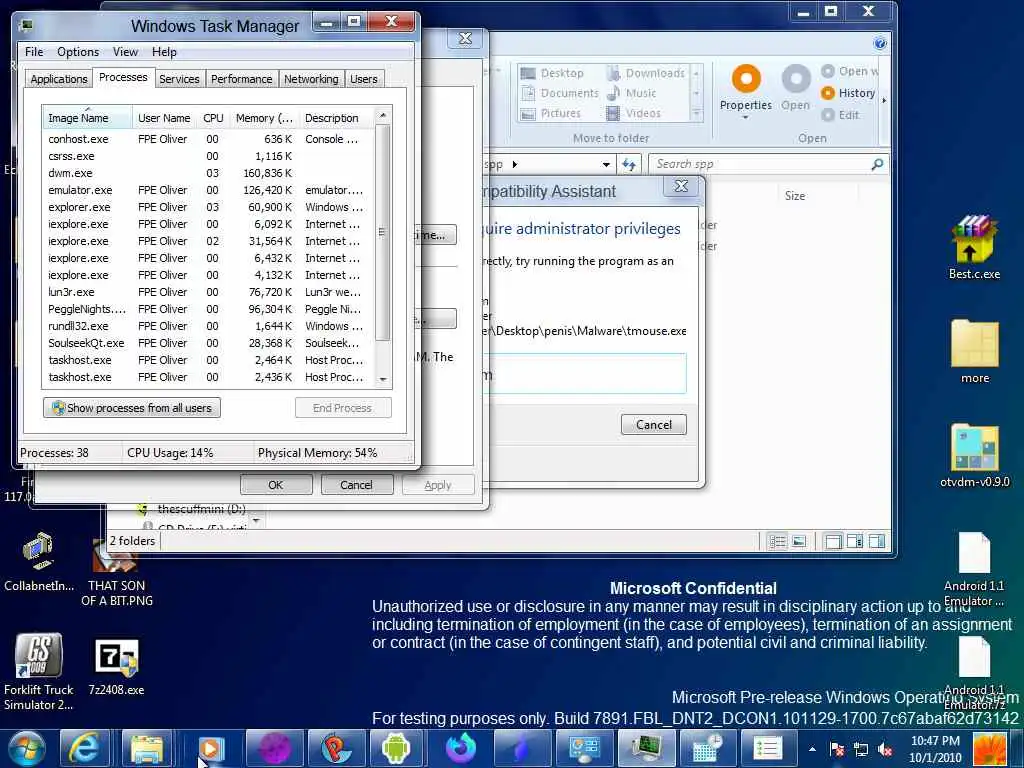Click Cancel in the Compatibility Assistant
This screenshot has width=1024, height=768.
tap(654, 424)
